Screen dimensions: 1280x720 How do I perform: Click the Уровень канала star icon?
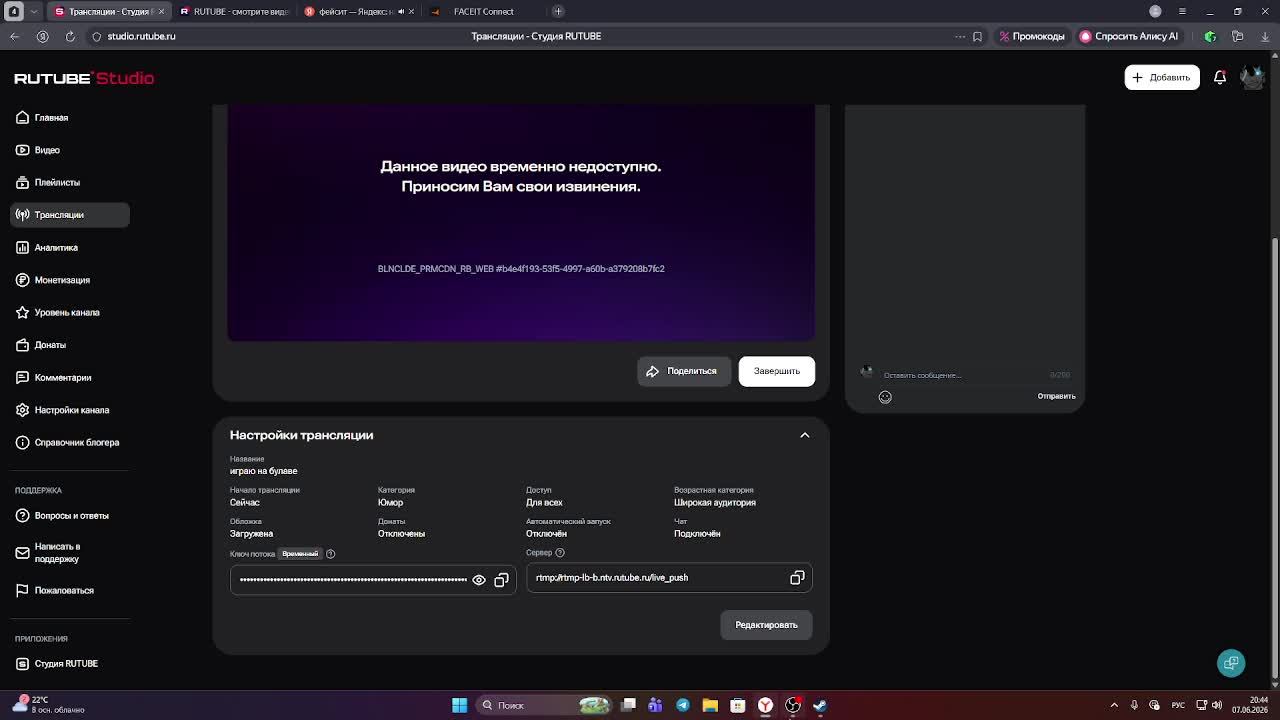point(22,313)
